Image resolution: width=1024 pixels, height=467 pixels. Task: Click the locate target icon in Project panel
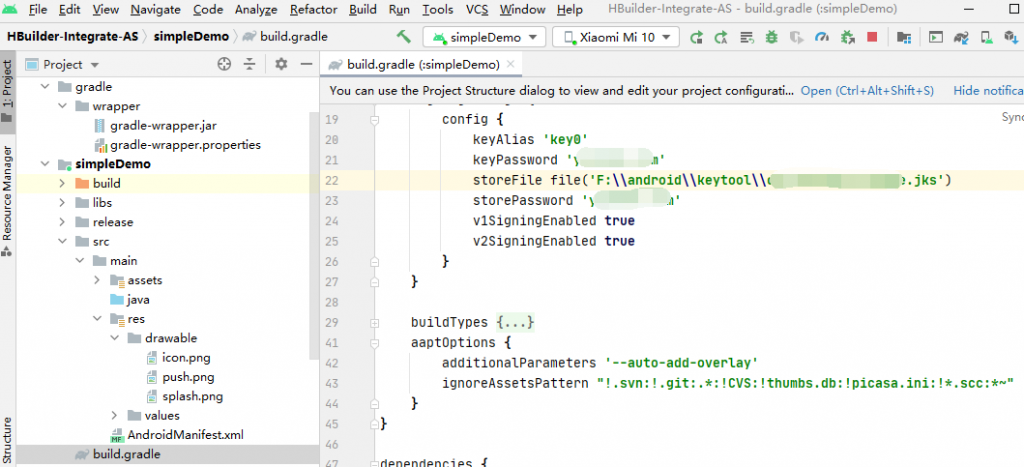[224, 64]
